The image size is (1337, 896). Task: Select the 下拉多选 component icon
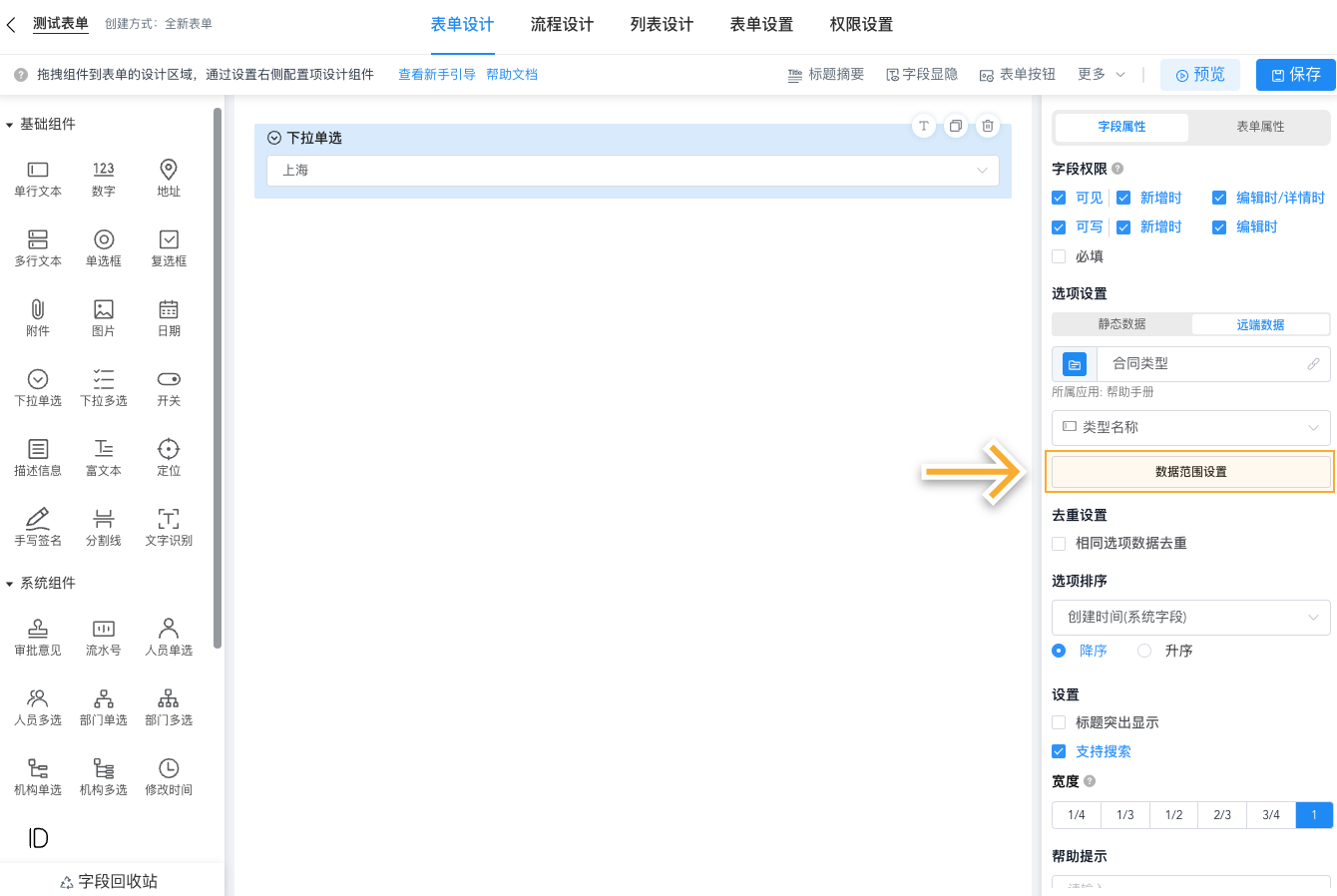[x=103, y=386]
